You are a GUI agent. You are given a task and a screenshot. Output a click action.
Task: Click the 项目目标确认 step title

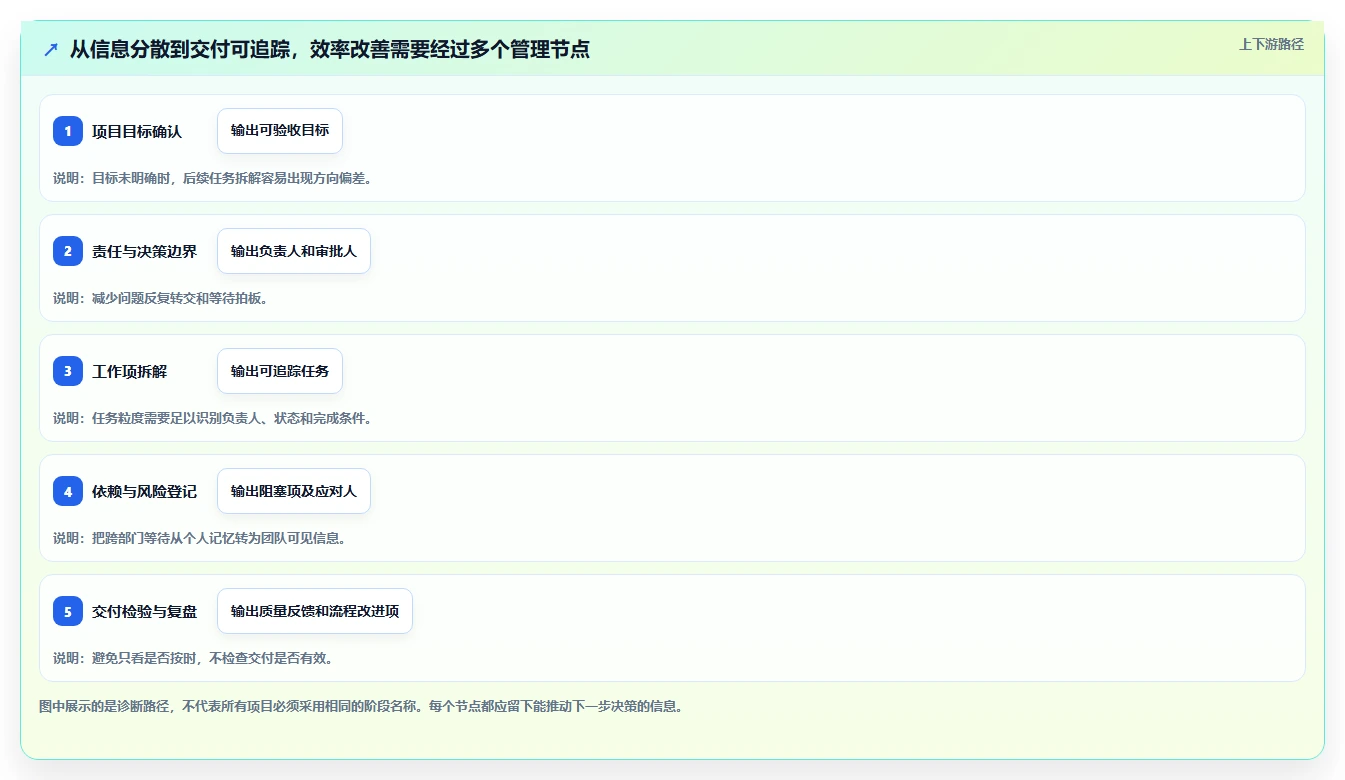click(x=137, y=131)
